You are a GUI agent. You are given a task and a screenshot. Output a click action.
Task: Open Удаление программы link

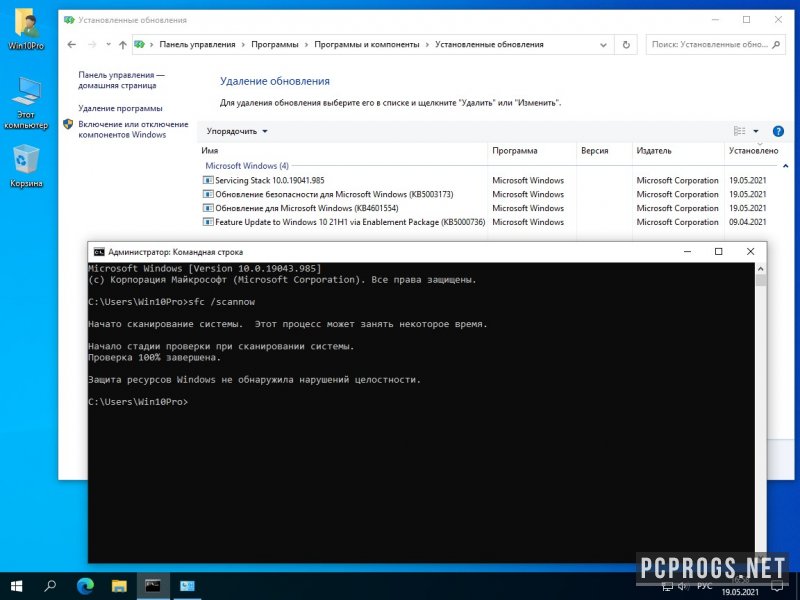coord(120,108)
